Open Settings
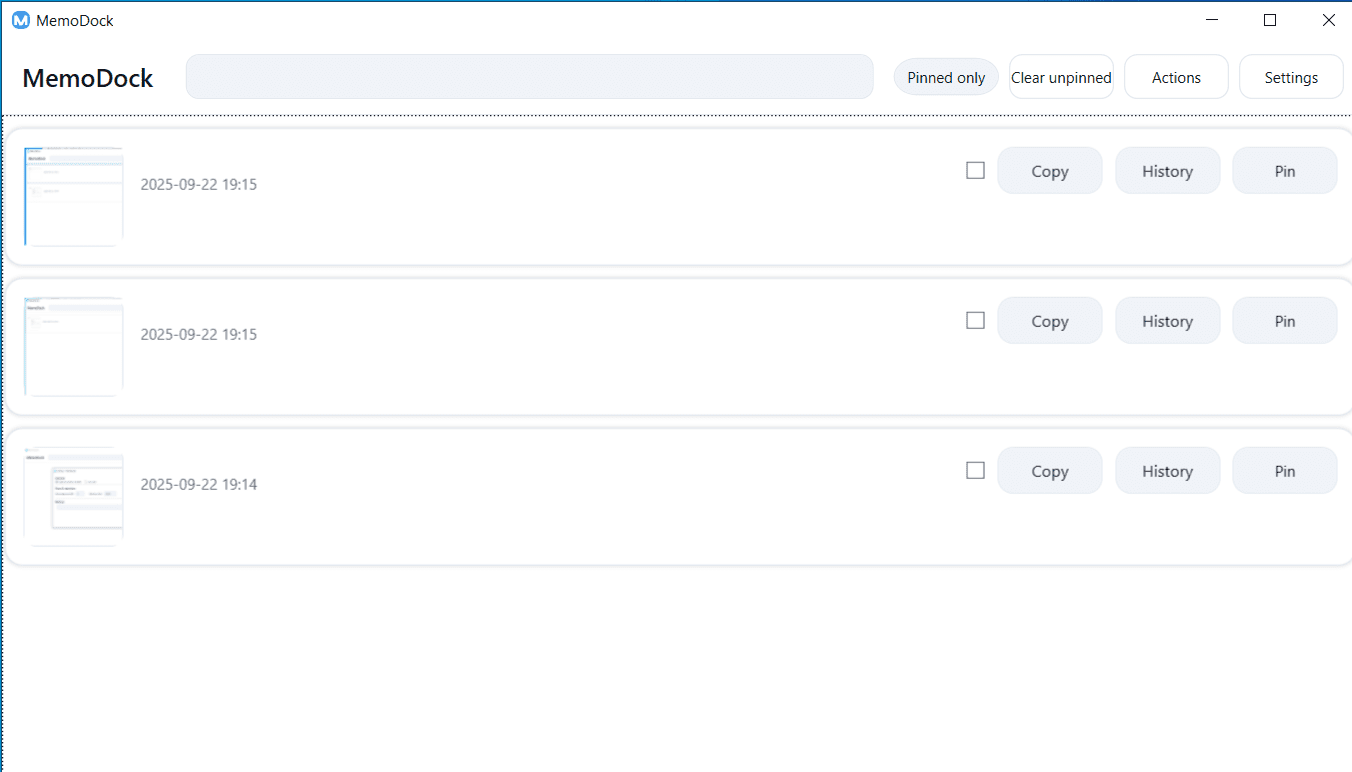The height and width of the screenshot is (772, 1352). point(1291,77)
